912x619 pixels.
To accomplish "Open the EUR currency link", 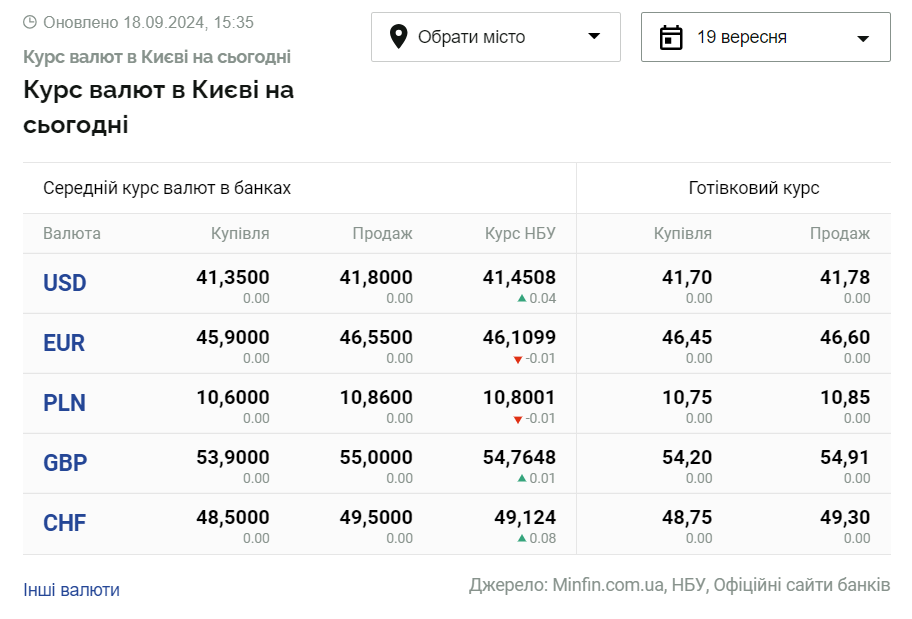I will tap(64, 343).
